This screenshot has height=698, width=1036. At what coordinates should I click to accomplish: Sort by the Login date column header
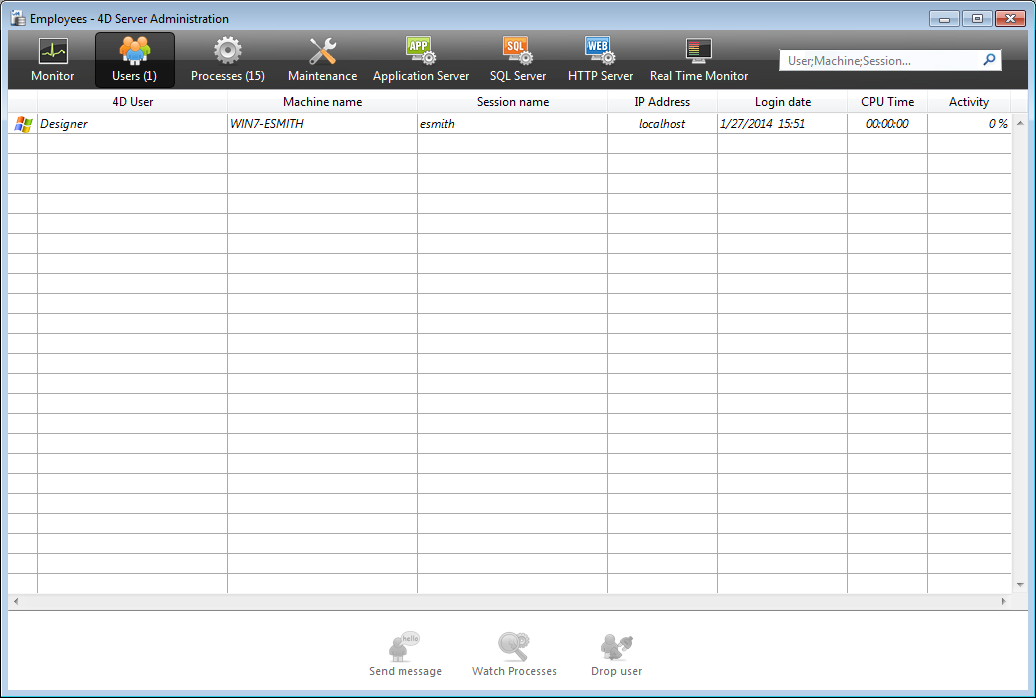pyautogui.click(x=783, y=102)
